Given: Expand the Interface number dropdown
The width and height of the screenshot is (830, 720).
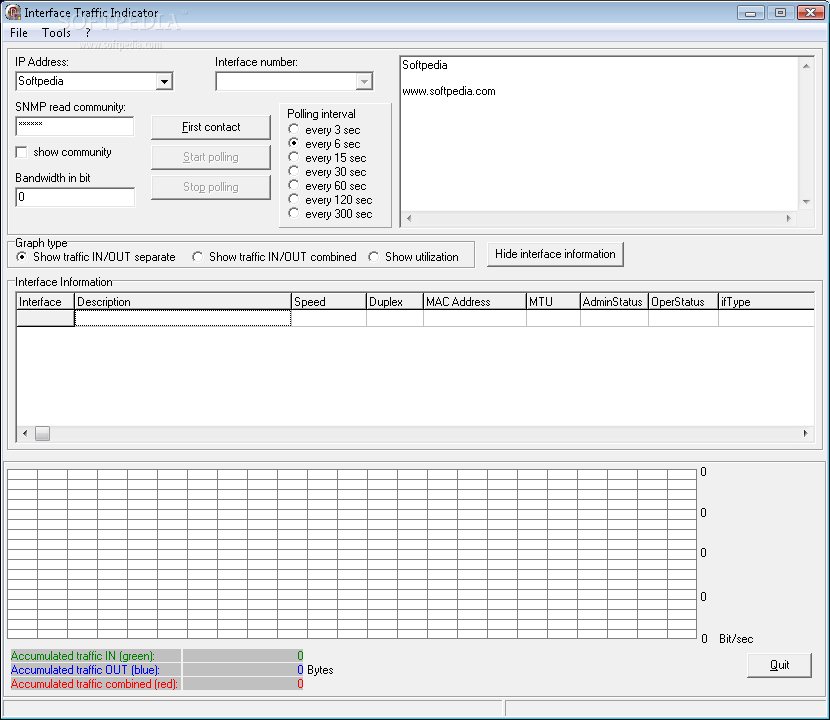Looking at the screenshot, I should pos(364,82).
